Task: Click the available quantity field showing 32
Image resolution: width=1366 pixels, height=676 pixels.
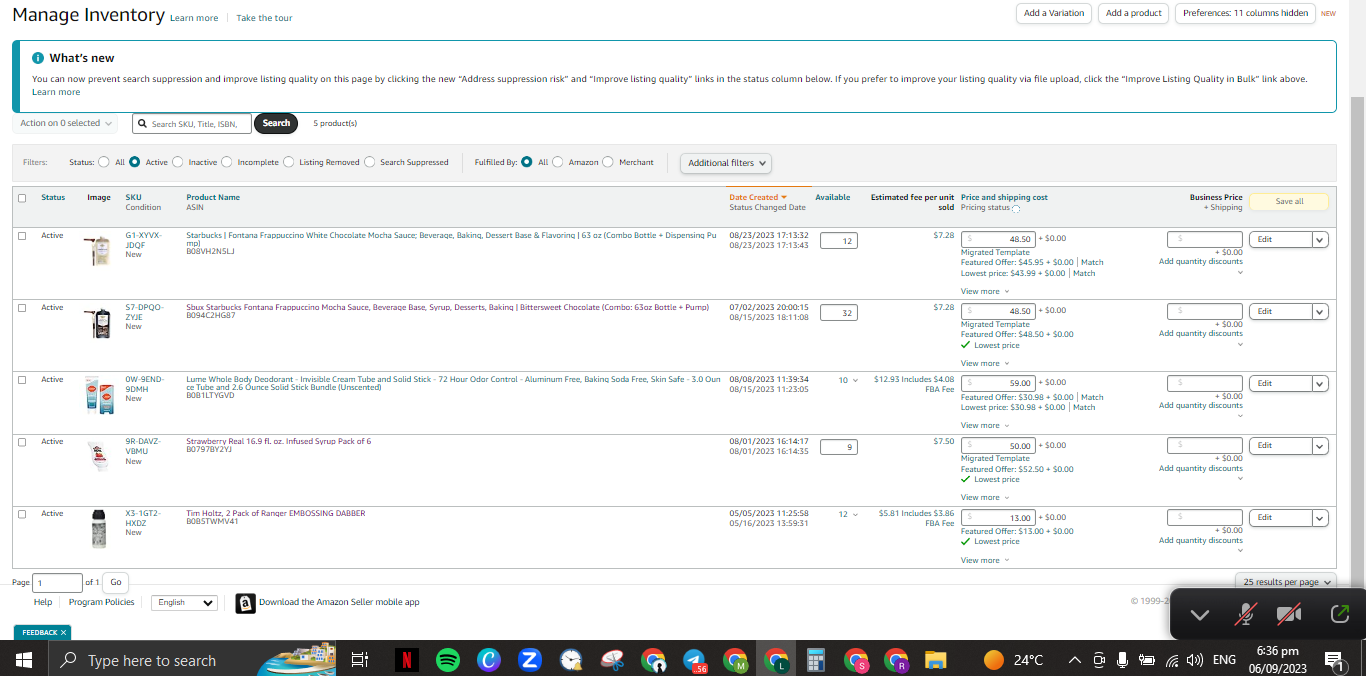Action: [838, 313]
